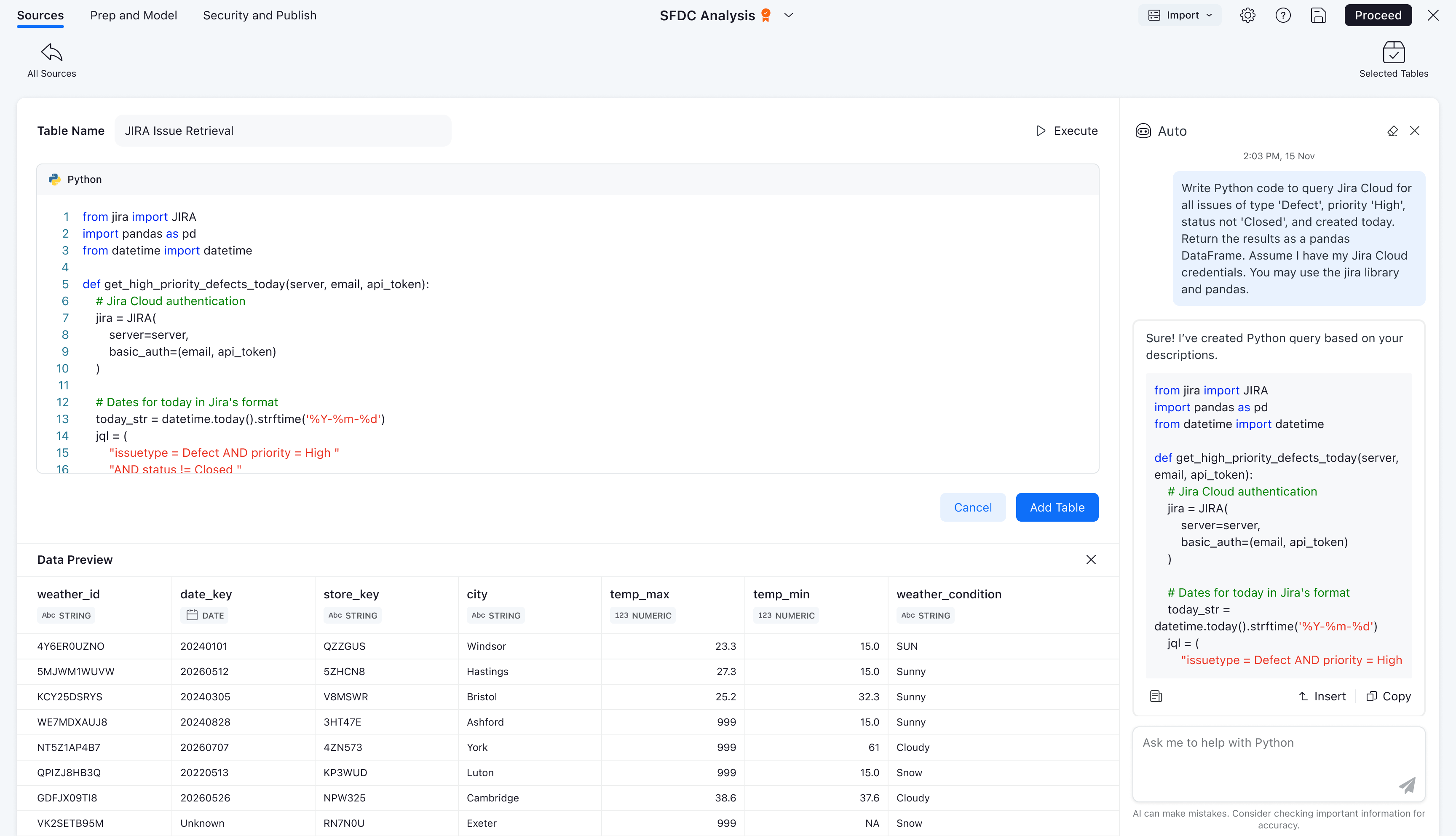
Task: Close the Data Preview panel
Action: [1090, 560]
